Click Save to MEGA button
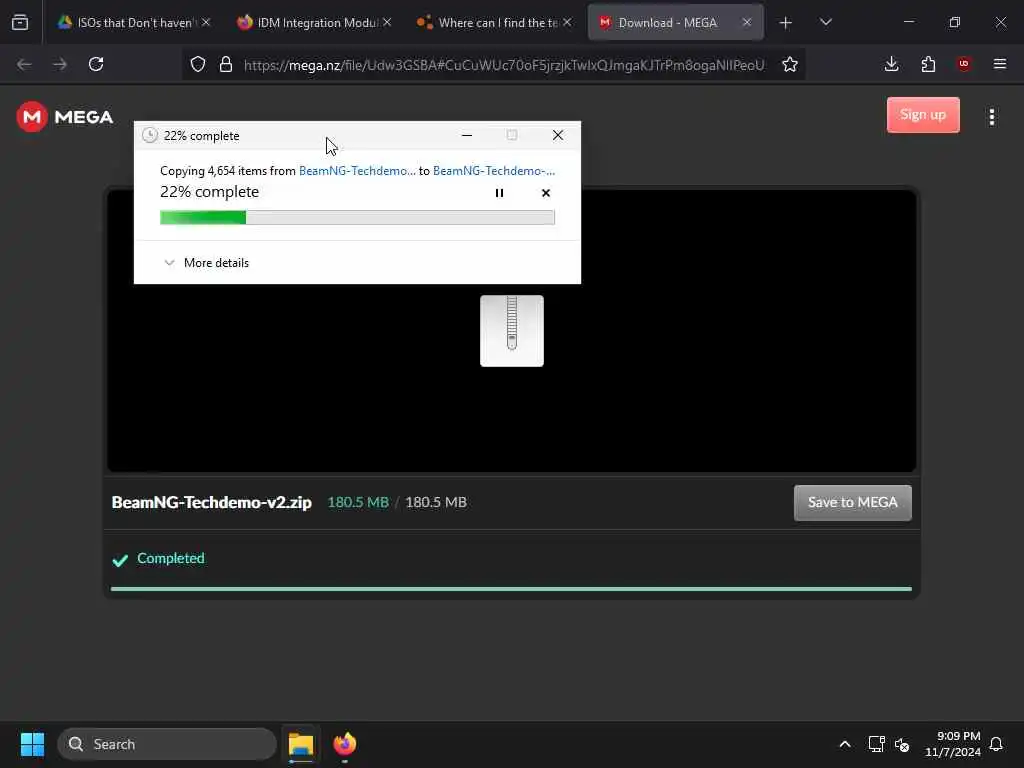 pos(852,502)
